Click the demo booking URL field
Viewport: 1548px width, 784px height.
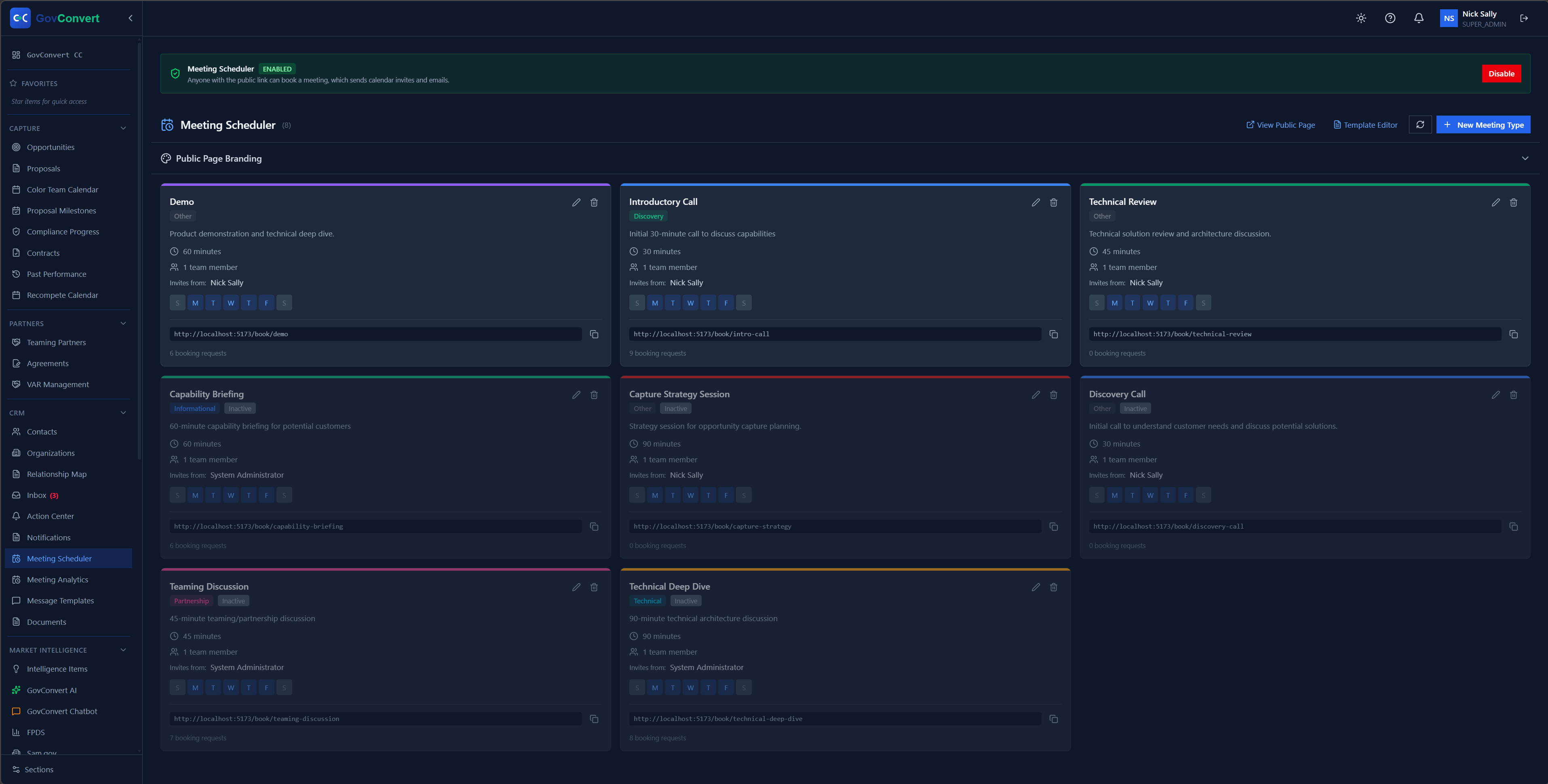(x=375, y=334)
